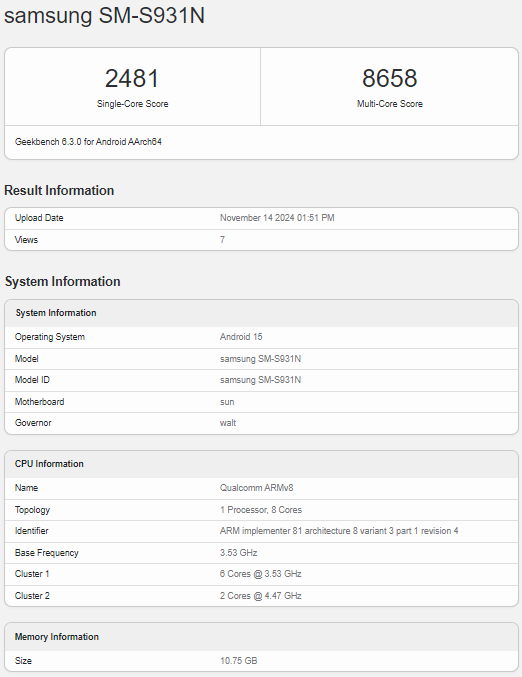Select the '10.75 GB' memory value
This screenshot has width=522, height=677.
tap(239, 661)
